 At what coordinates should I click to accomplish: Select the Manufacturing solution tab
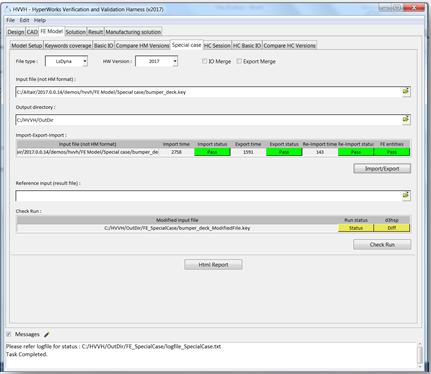click(133, 32)
